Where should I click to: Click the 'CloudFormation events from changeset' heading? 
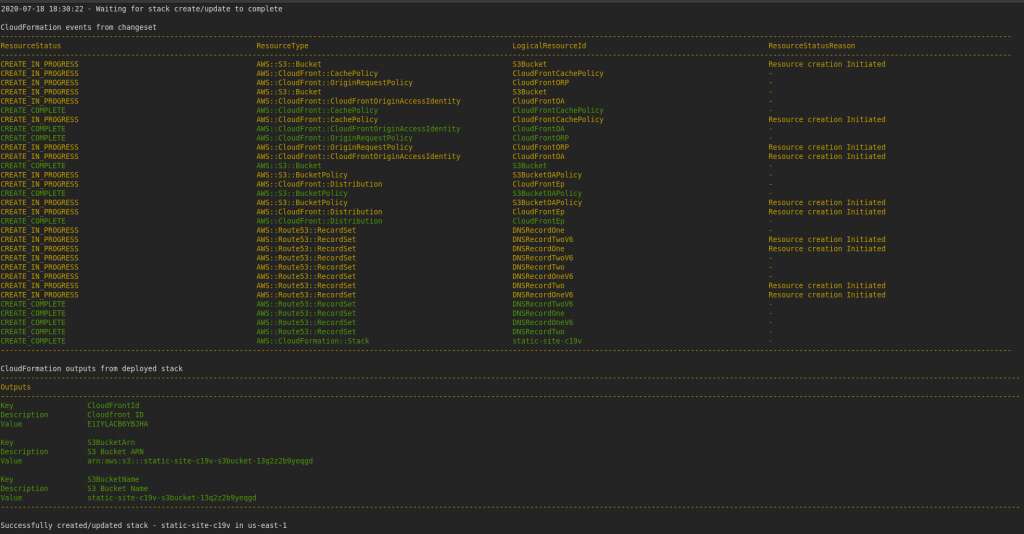78,27
